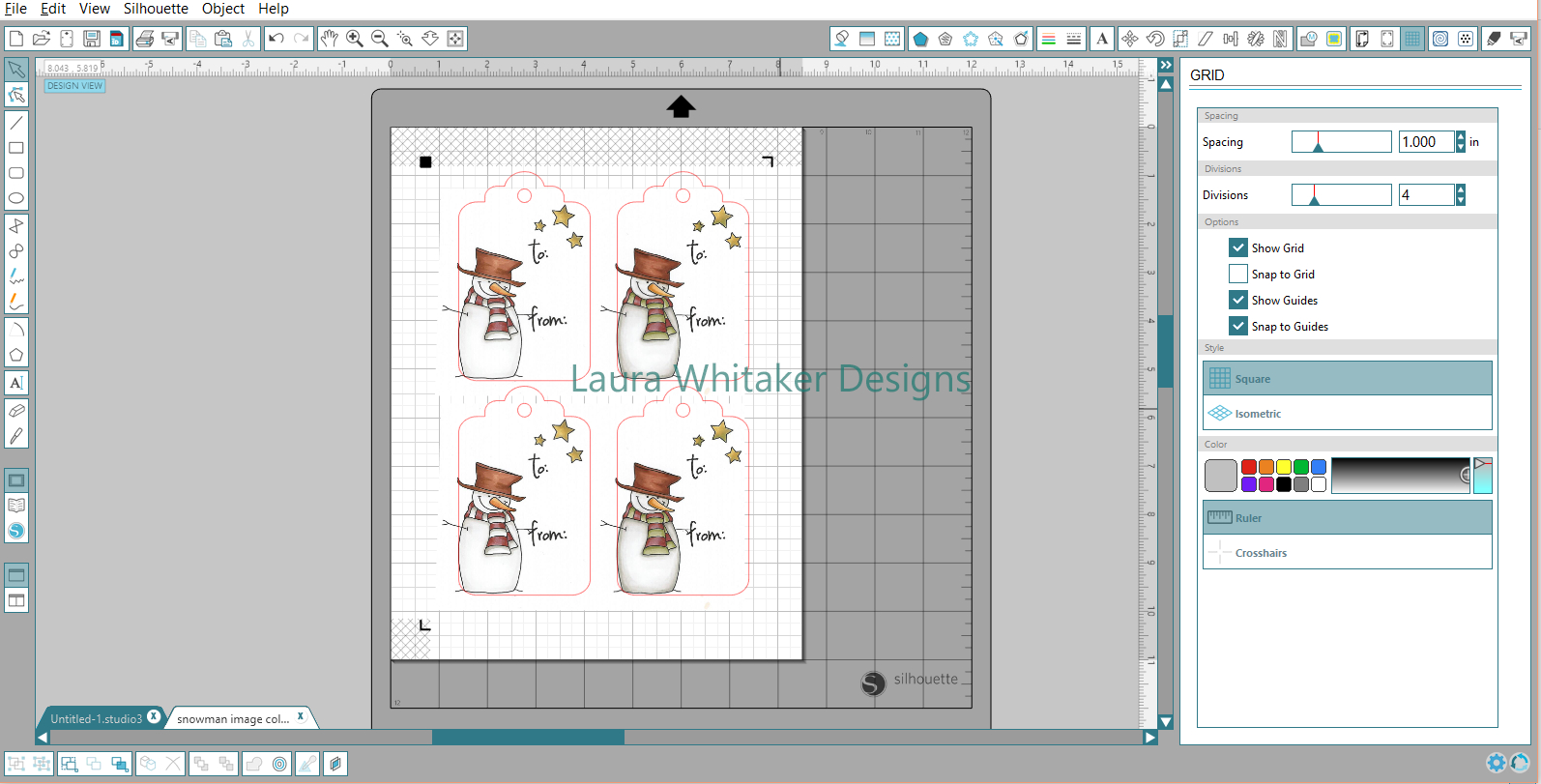Click the Zoom In magnifier
The height and width of the screenshot is (784, 1541).
355,39
